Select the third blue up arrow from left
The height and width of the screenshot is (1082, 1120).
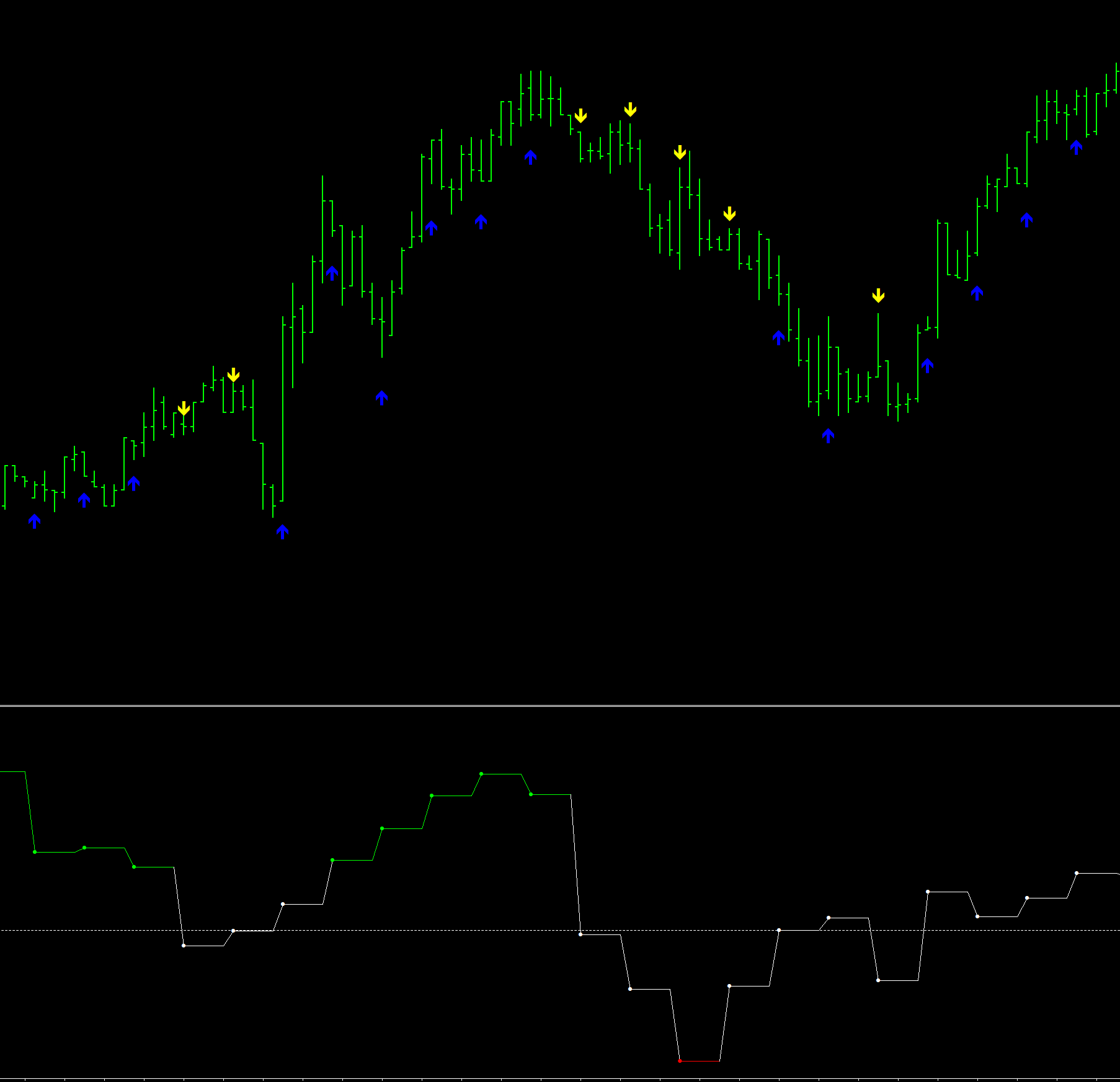pyautogui.click(x=134, y=483)
